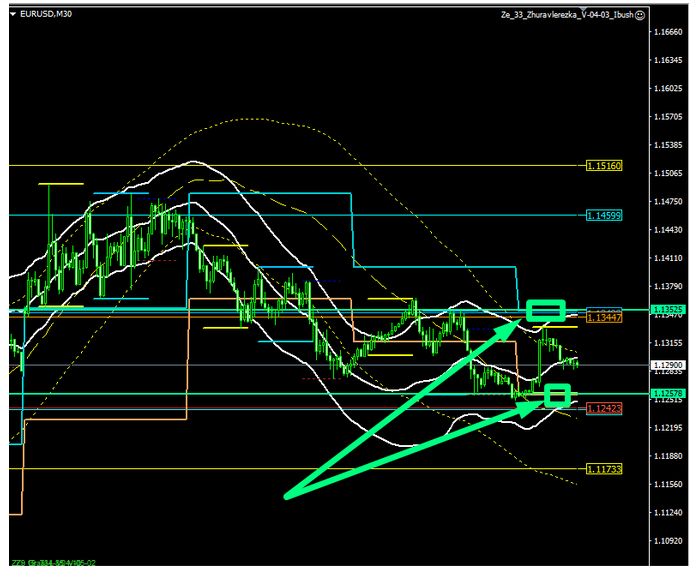Click the smiley face expert advisor icon
The height and width of the screenshot is (574, 690).
click(641, 15)
